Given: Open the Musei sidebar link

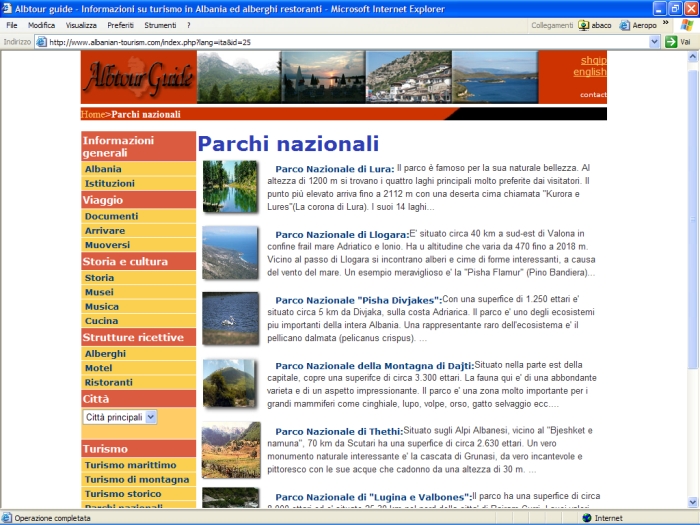Looking at the screenshot, I should tap(99, 292).
